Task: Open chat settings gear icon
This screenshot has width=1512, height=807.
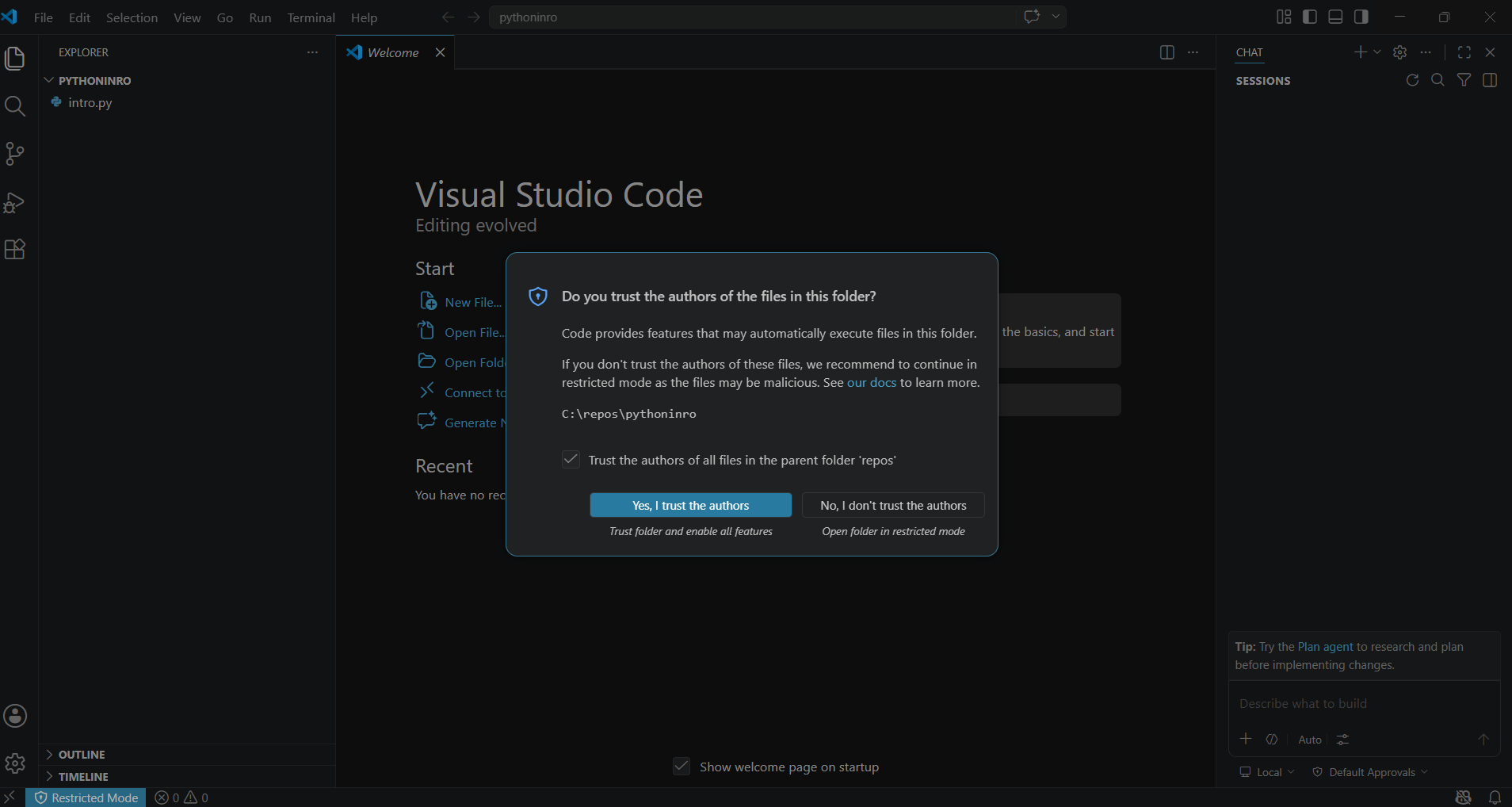Action: coord(1400,52)
